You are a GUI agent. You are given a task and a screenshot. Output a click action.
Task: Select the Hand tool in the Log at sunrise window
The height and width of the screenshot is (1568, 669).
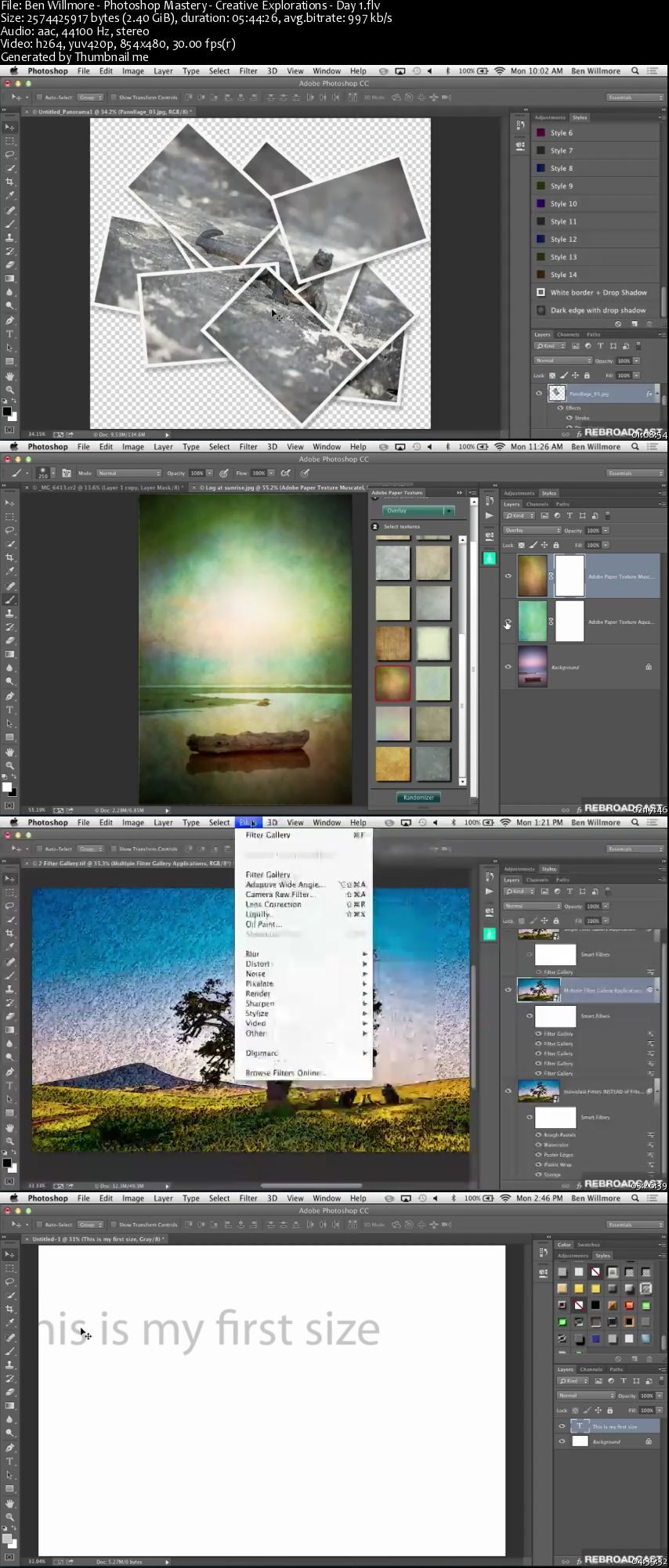pos(10,752)
